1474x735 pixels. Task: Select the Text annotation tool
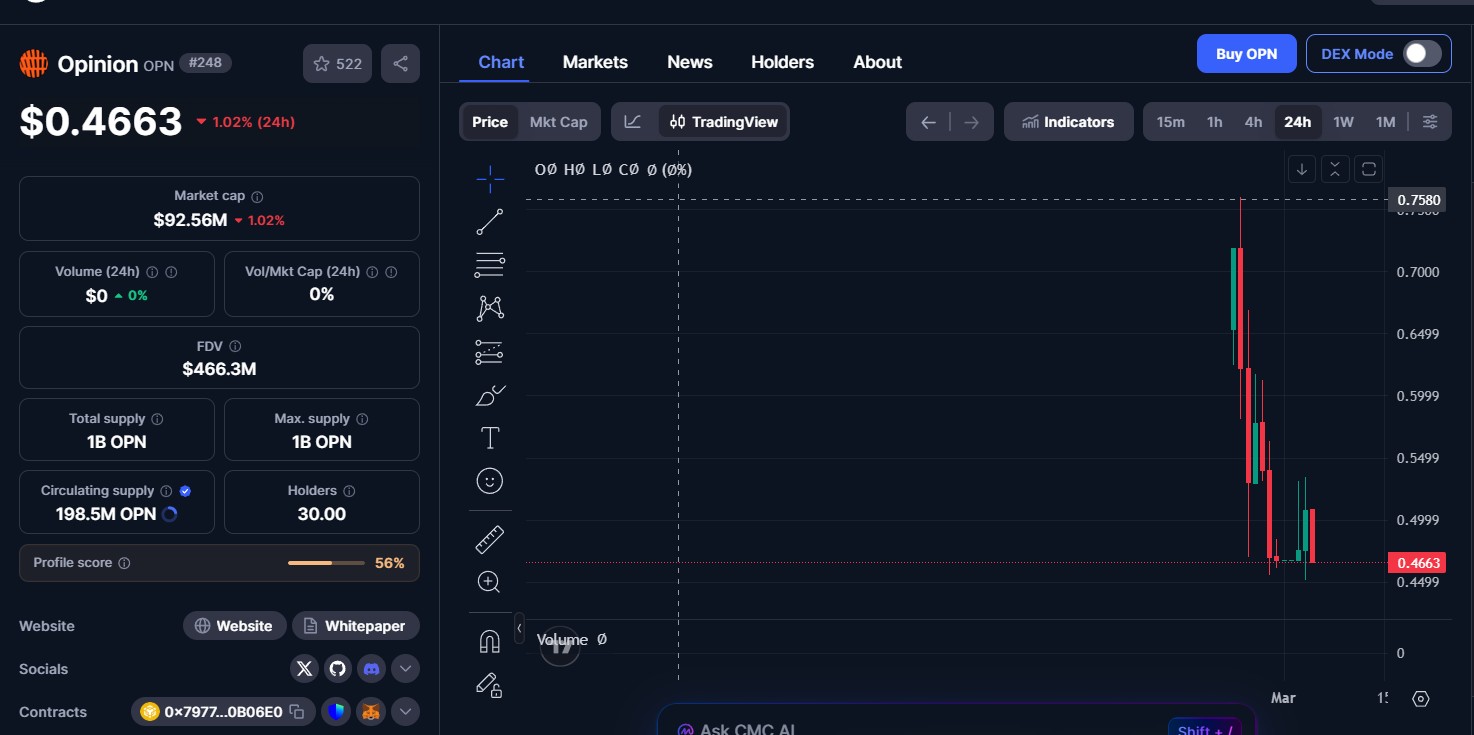489,437
